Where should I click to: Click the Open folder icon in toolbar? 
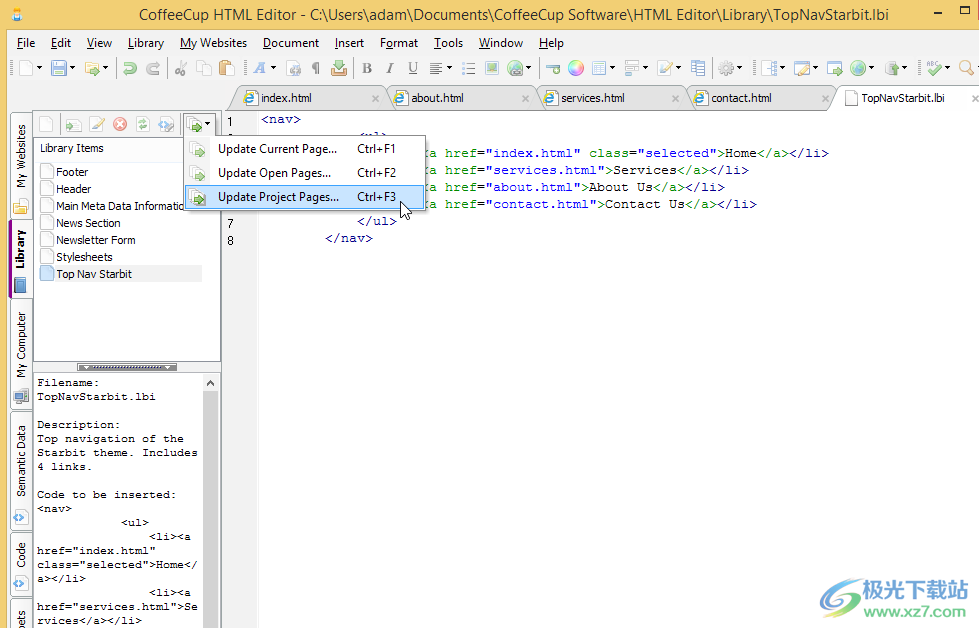(92, 68)
